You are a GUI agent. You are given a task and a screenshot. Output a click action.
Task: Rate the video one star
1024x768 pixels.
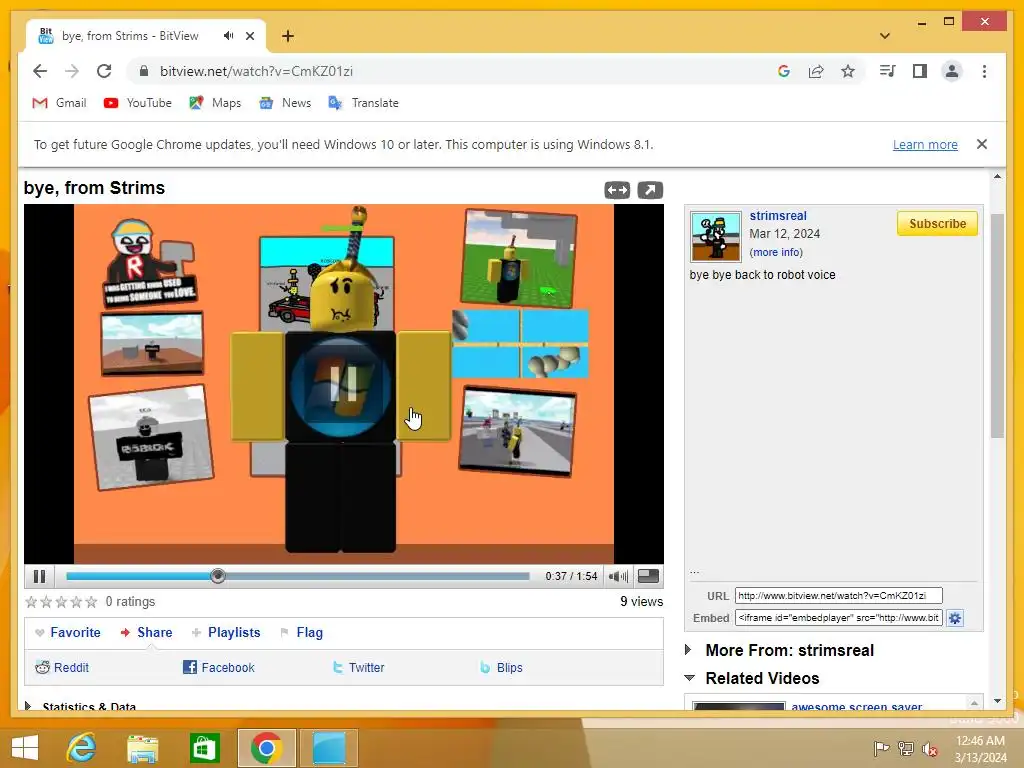pyautogui.click(x=31, y=601)
